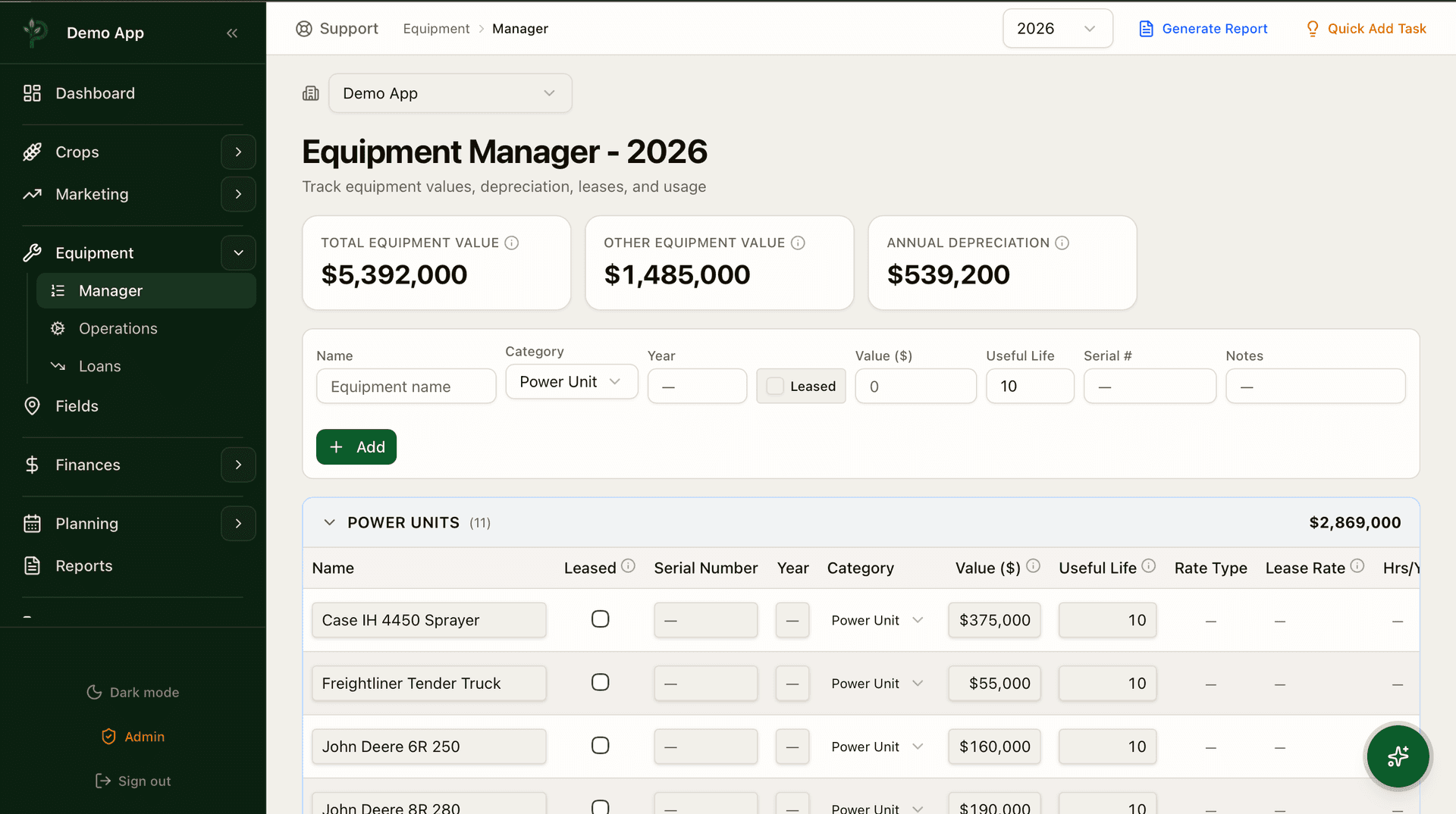Click the Total Equipment Value info icon

tap(512, 243)
